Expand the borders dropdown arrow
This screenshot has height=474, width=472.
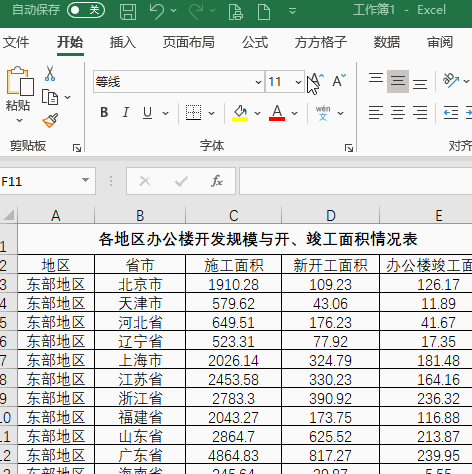tap(211, 113)
